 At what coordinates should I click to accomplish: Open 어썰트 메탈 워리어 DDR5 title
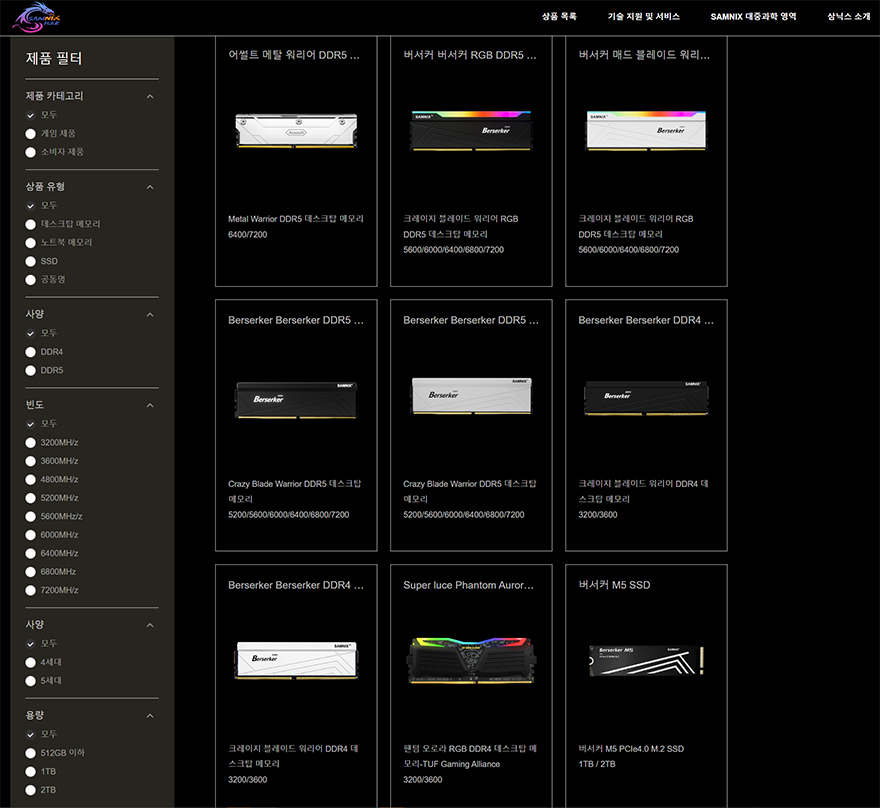click(x=294, y=55)
